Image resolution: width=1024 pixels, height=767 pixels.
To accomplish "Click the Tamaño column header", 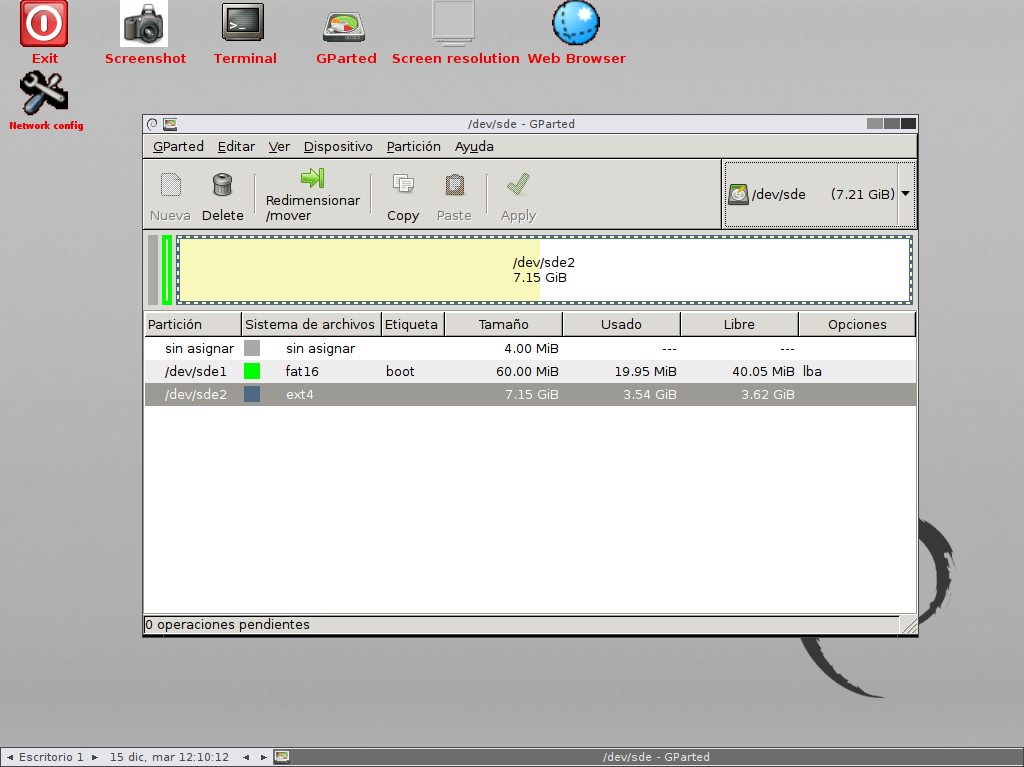I will [x=504, y=325].
